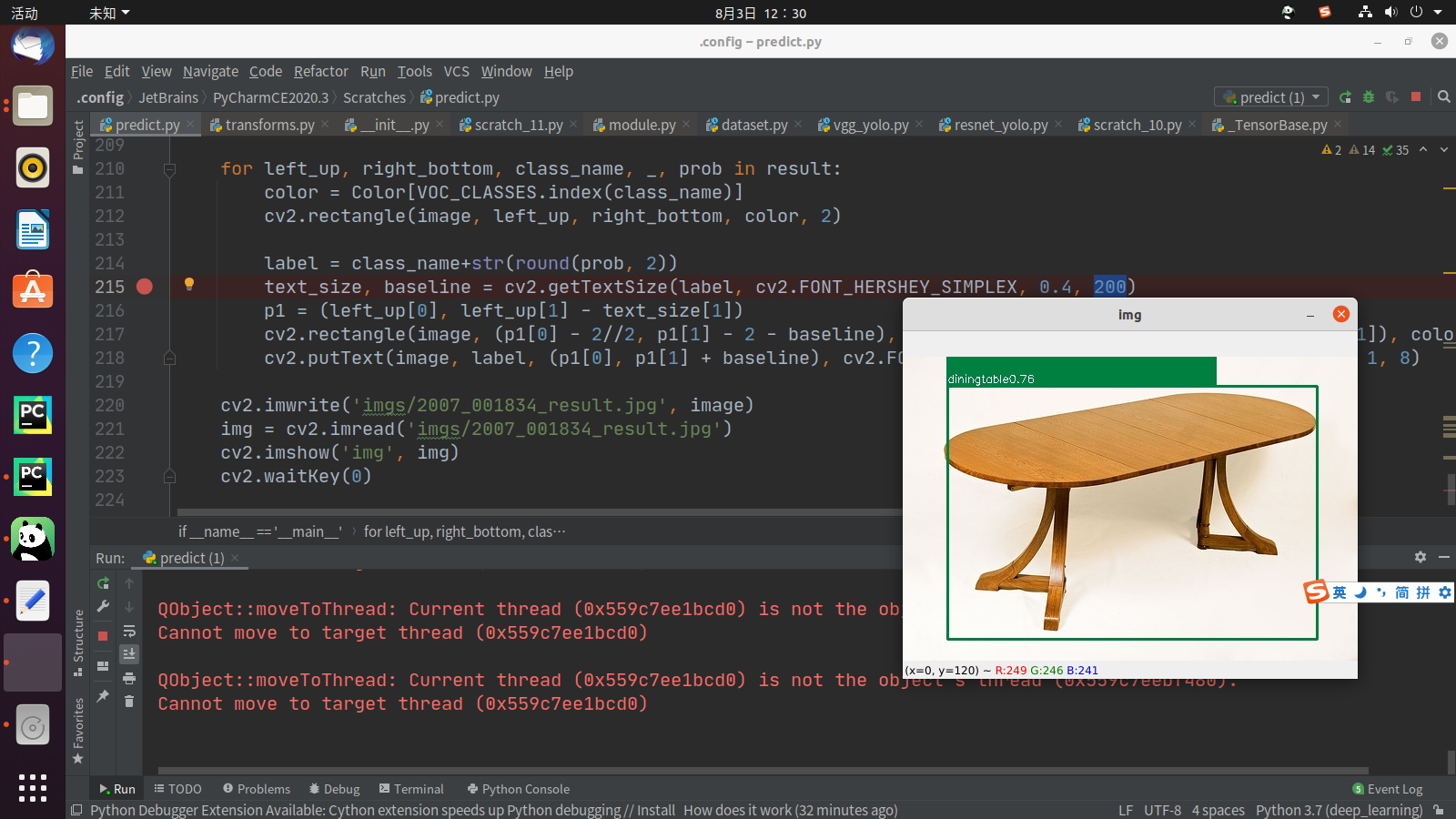Stop the running process via red square
The width and height of the screenshot is (1456, 819).
coord(103,635)
